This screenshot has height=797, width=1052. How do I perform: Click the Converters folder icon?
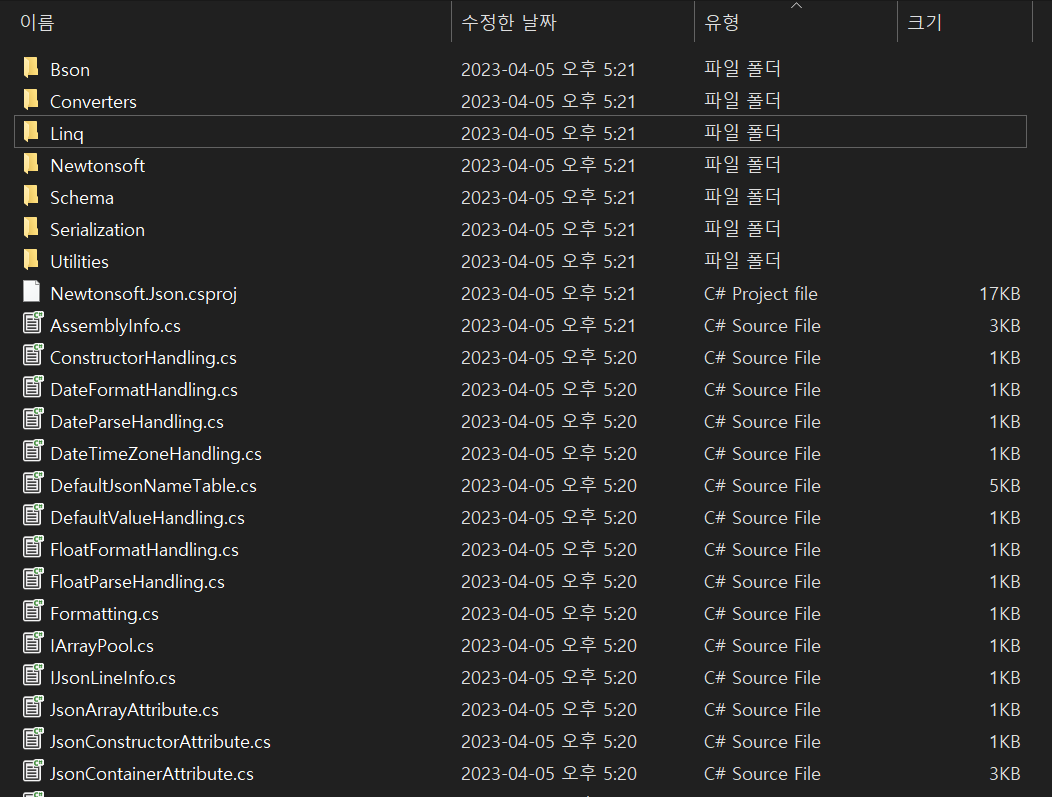[x=31, y=100]
